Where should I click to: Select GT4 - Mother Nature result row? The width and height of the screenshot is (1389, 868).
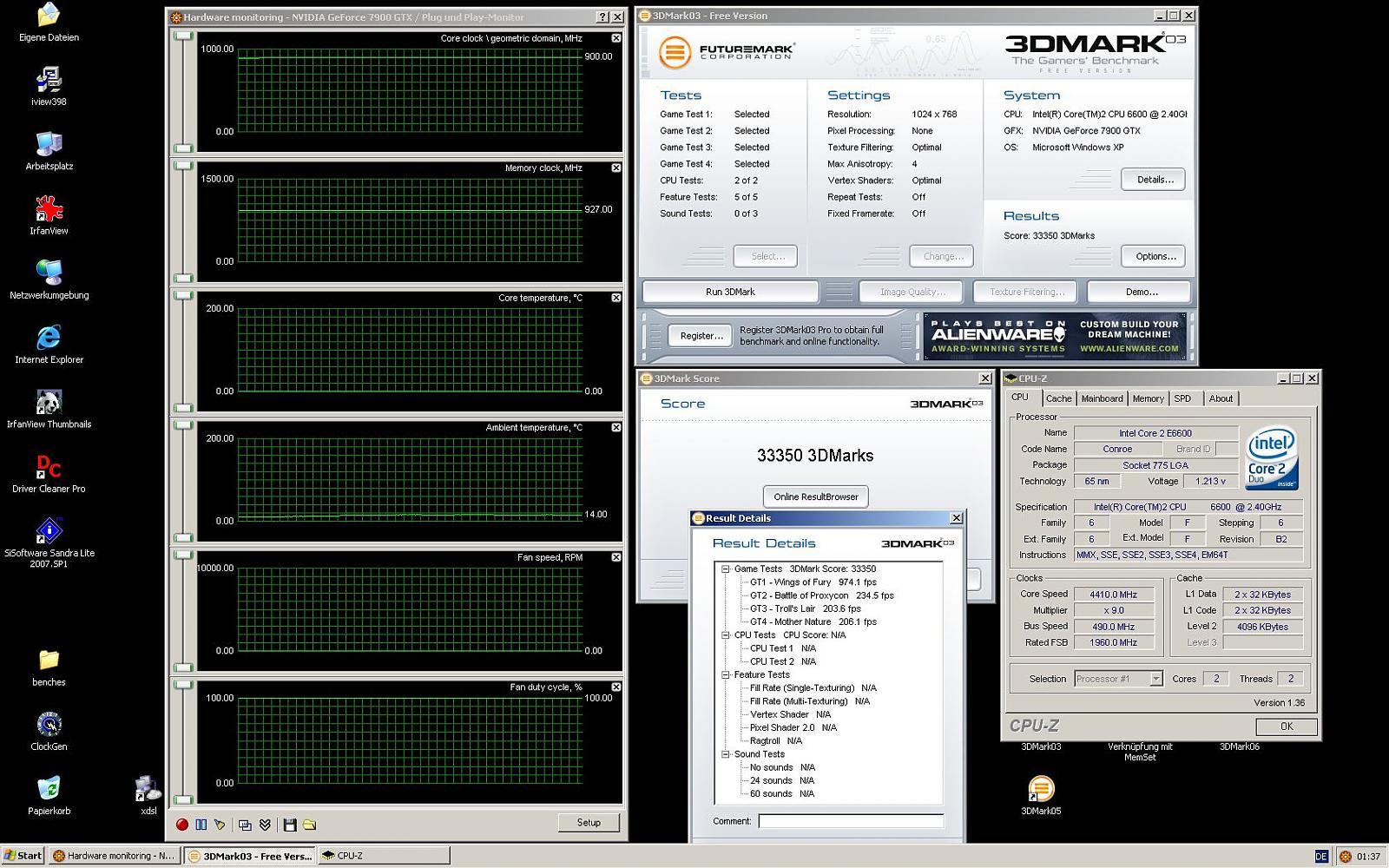813,621
